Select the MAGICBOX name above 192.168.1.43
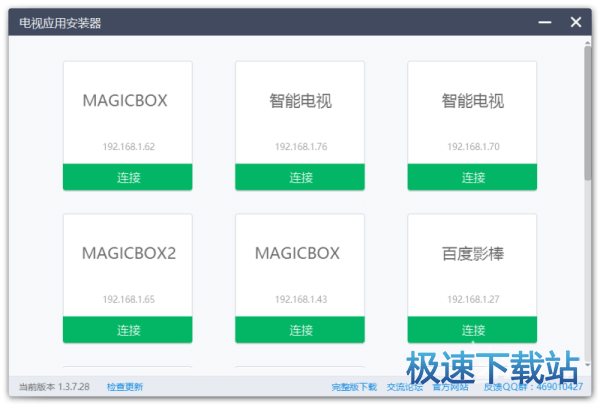Screen dimensions: 600x405 point(297,253)
